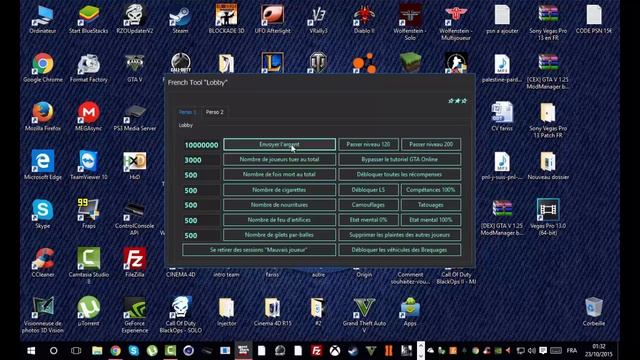Click Bypasser le tutoriel GTA Online
The image size is (640, 360).
(x=400, y=159)
